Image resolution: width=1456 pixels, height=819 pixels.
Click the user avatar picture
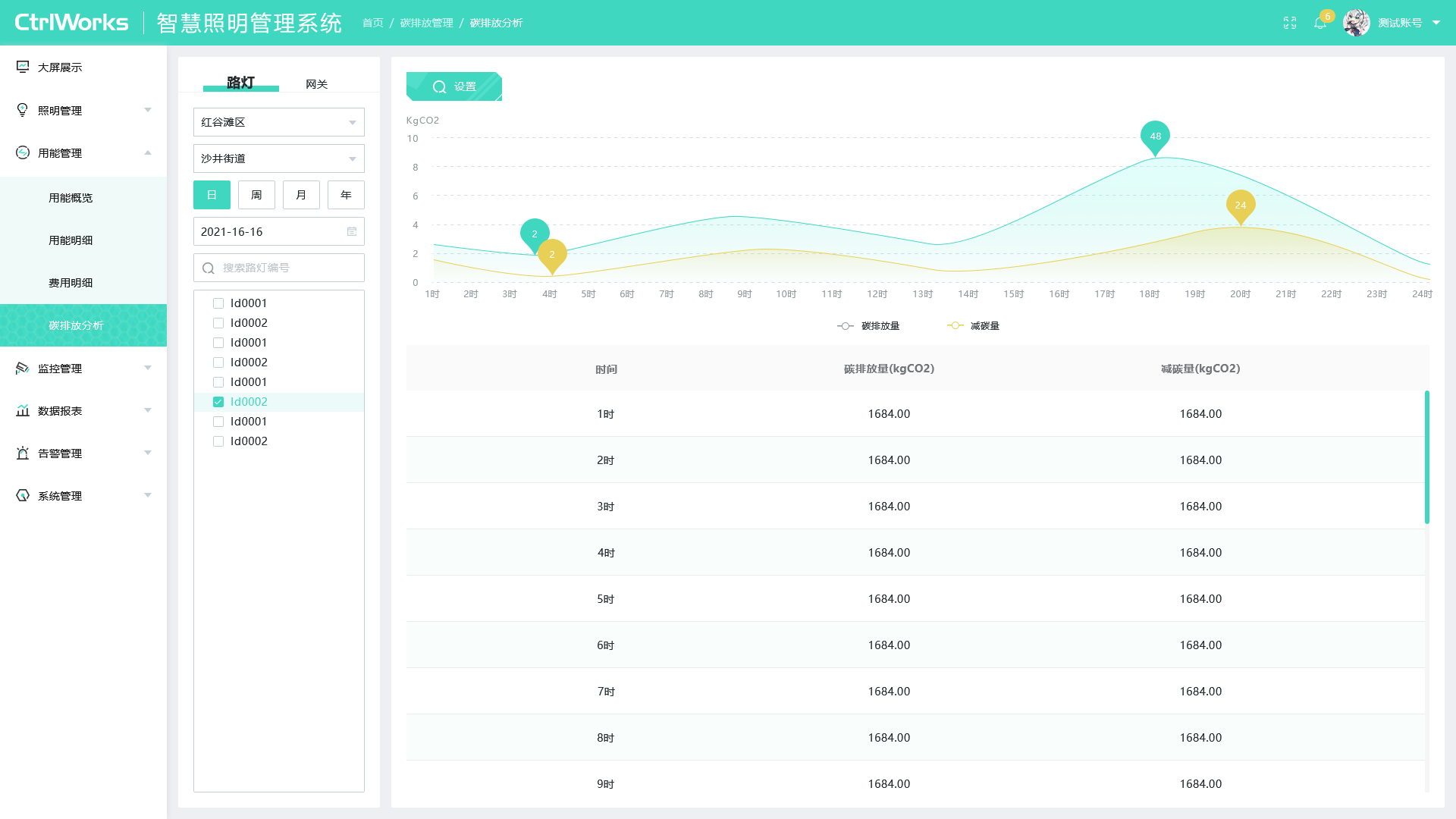1357,23
